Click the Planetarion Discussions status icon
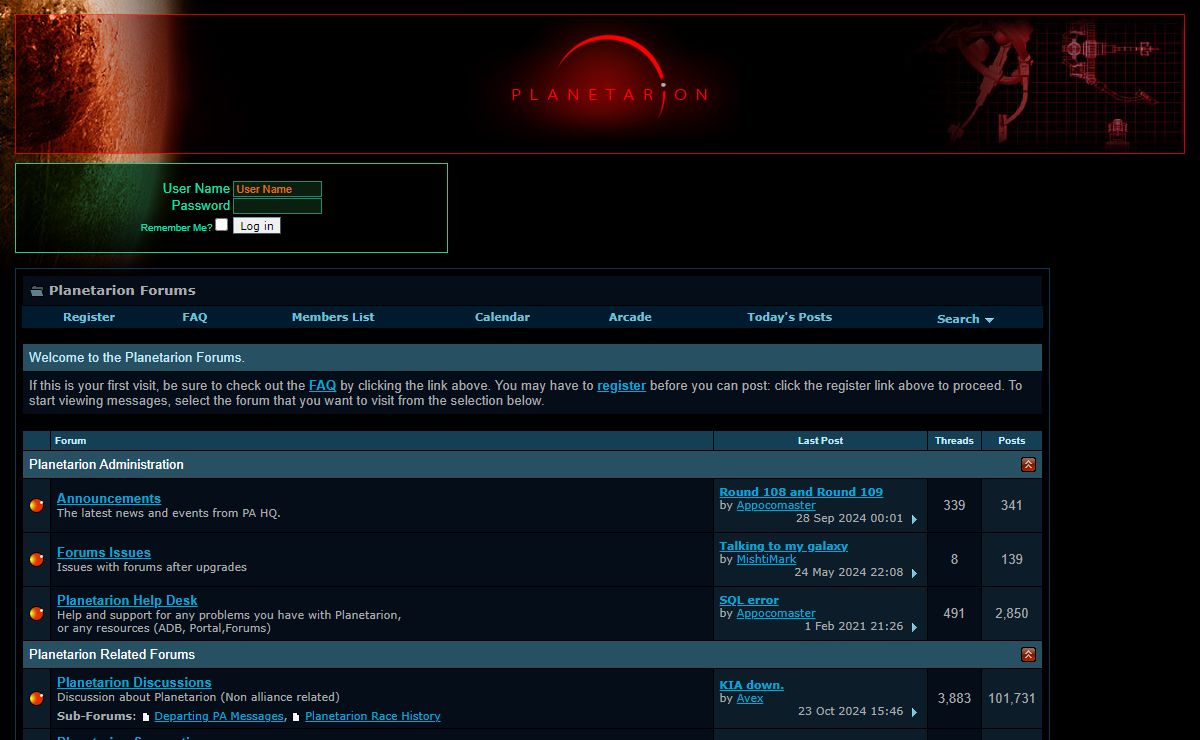 pos(37,698)
